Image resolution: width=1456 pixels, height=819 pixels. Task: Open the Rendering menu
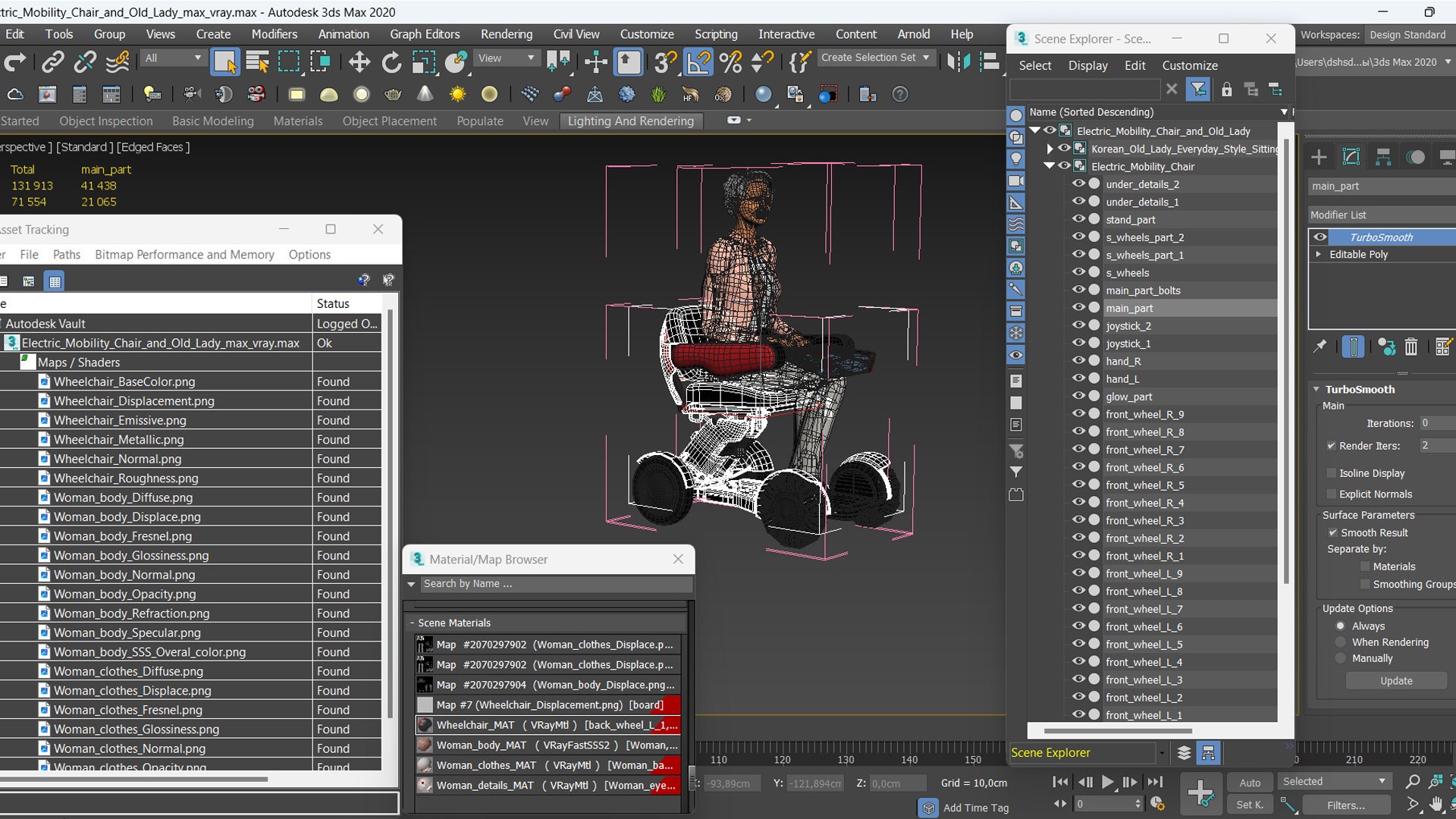coord(506,34)
